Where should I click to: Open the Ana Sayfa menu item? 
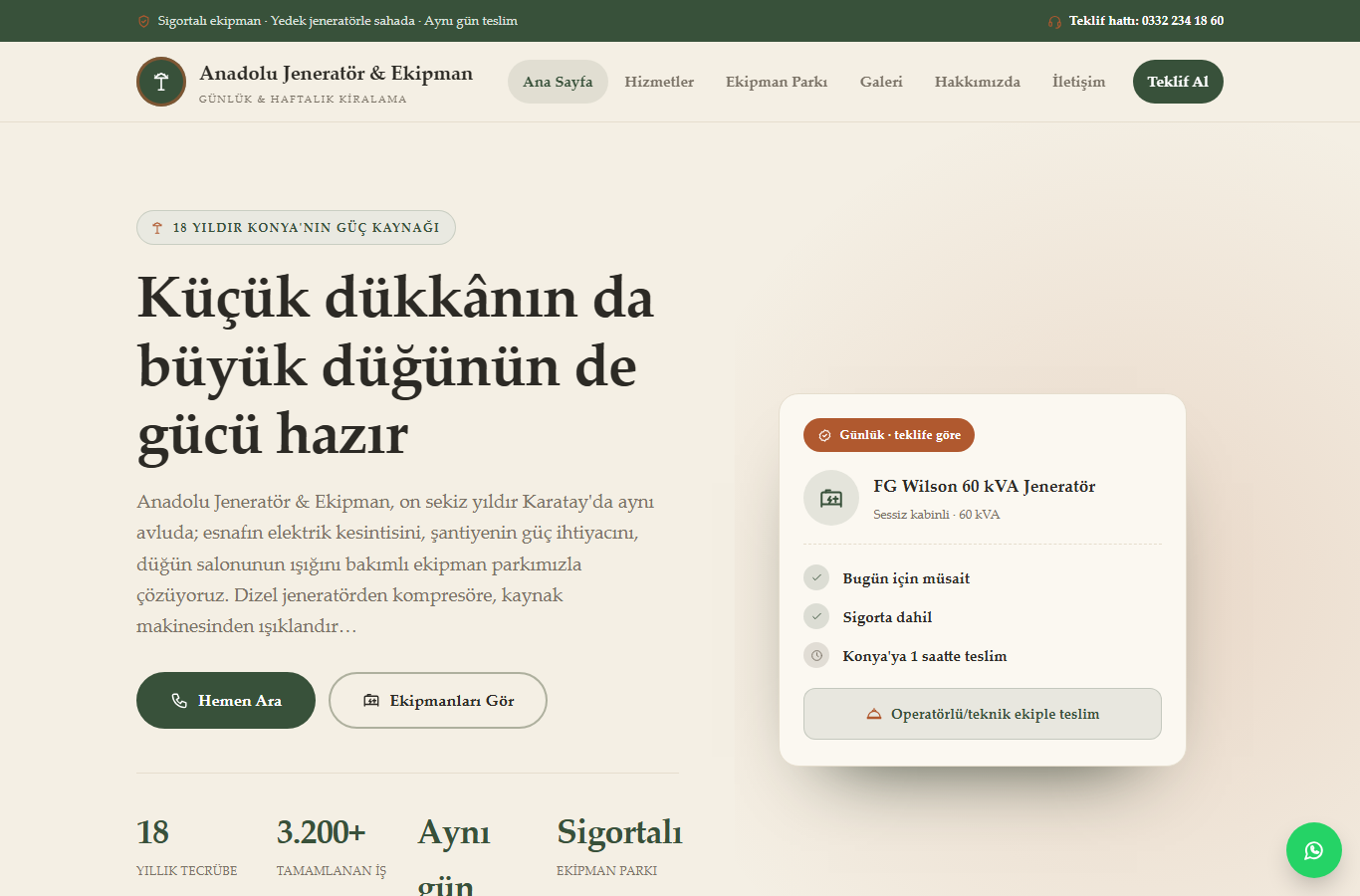558,82
